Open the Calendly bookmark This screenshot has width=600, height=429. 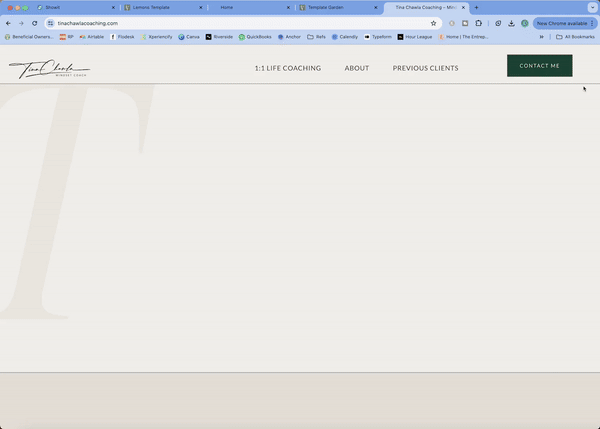pos(345,37)
